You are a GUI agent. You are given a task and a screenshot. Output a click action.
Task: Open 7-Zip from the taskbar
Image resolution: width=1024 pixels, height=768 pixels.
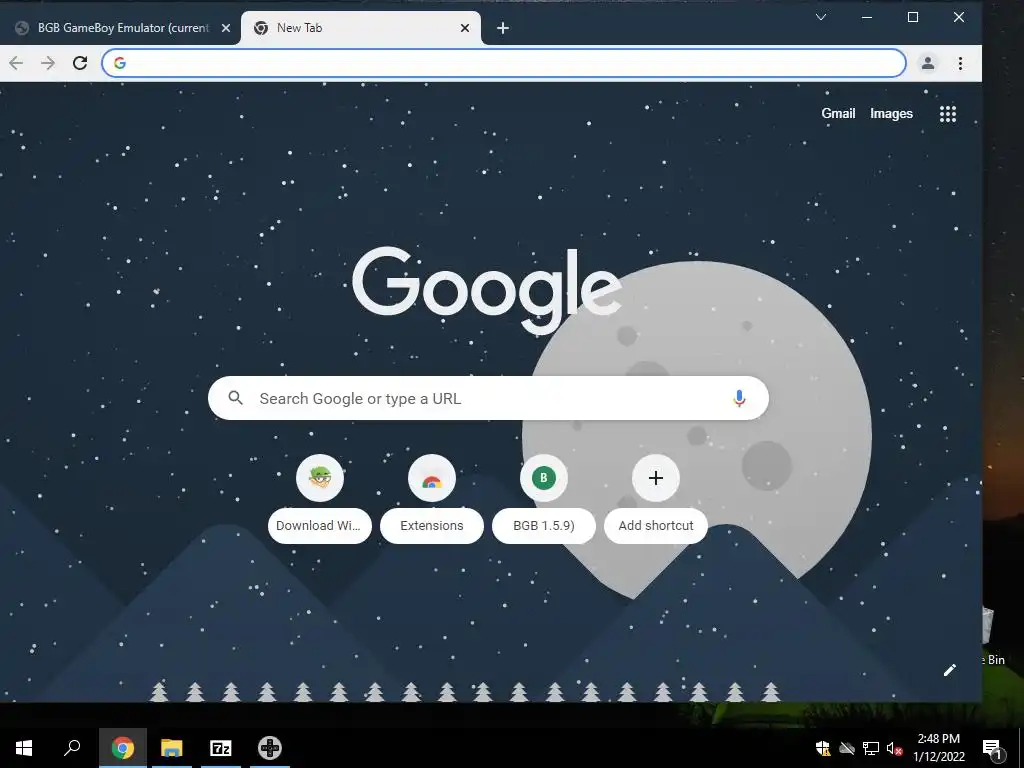pyautogui.click(x=221, y=748)
